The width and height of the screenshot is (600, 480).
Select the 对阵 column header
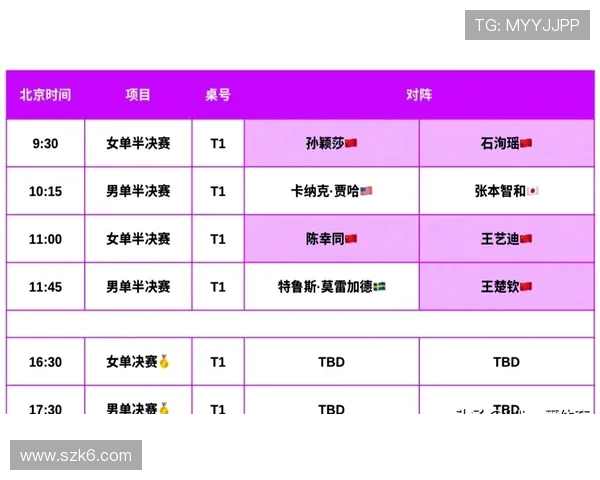[x=419, y=95]
